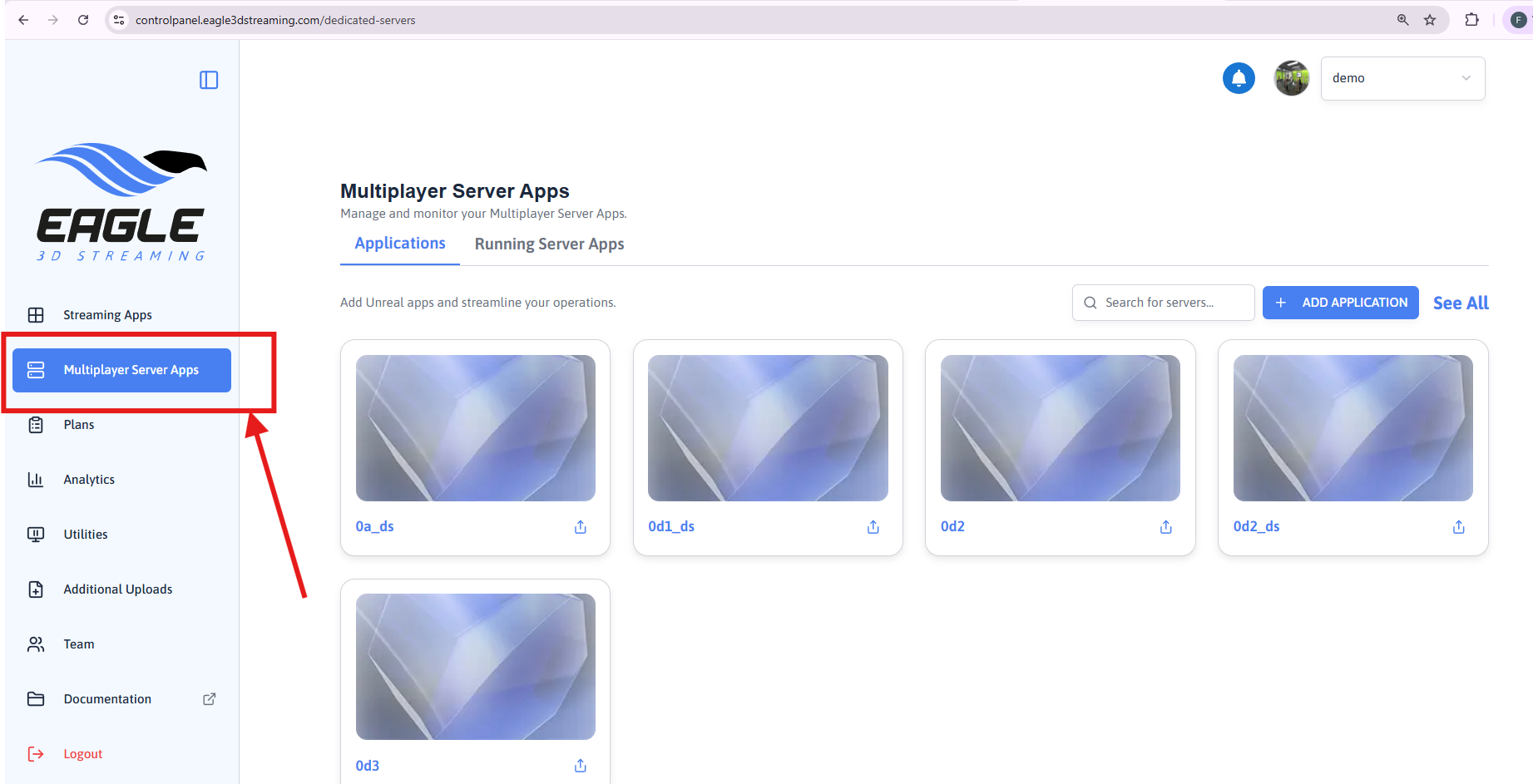Click Logout in the sidebar
This screenshot has width=1533, height=784.
click(x=82, y=754)
